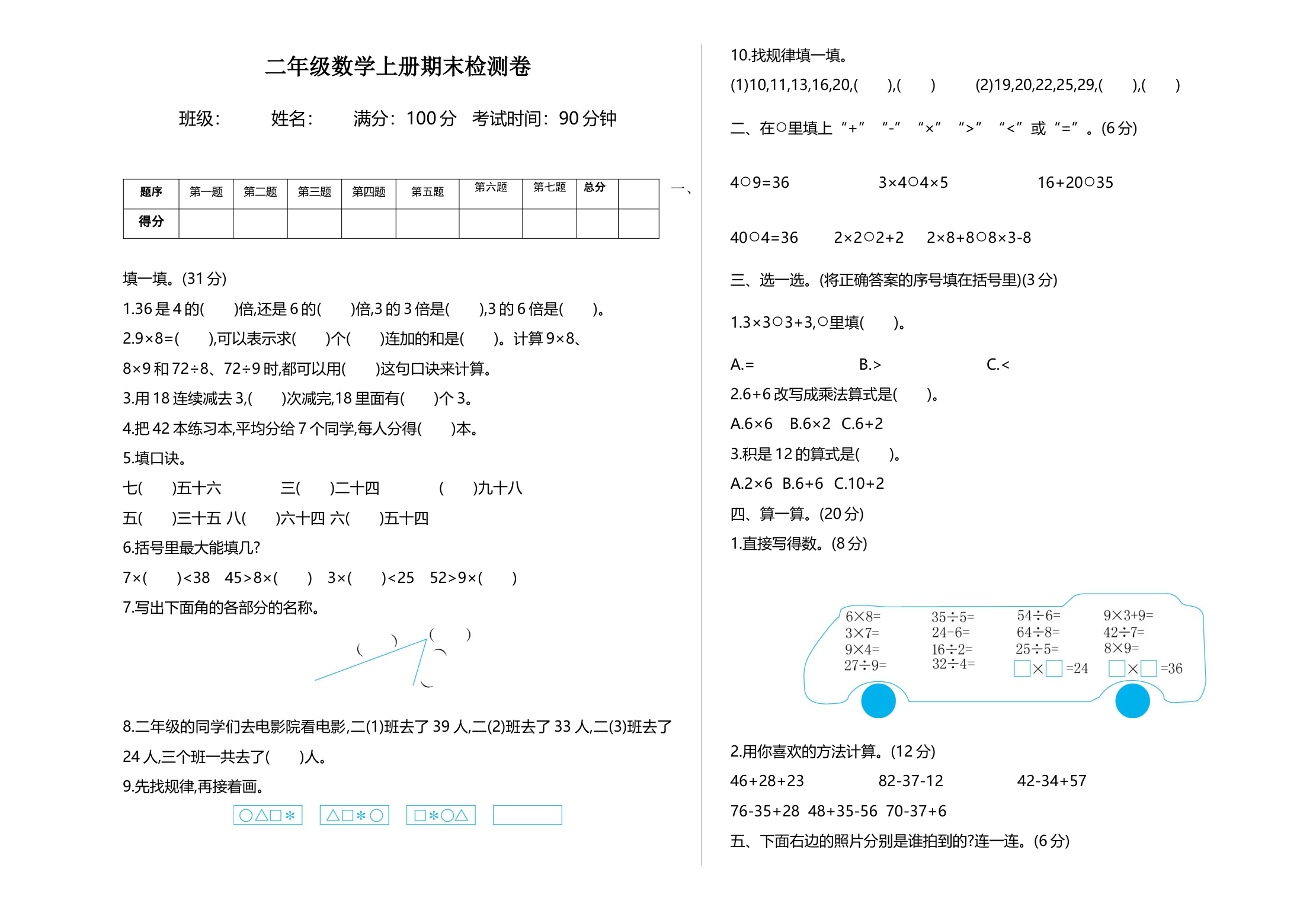Click question 4 about 42本练习本
1316x910 pixels.
tap(300, 428)
